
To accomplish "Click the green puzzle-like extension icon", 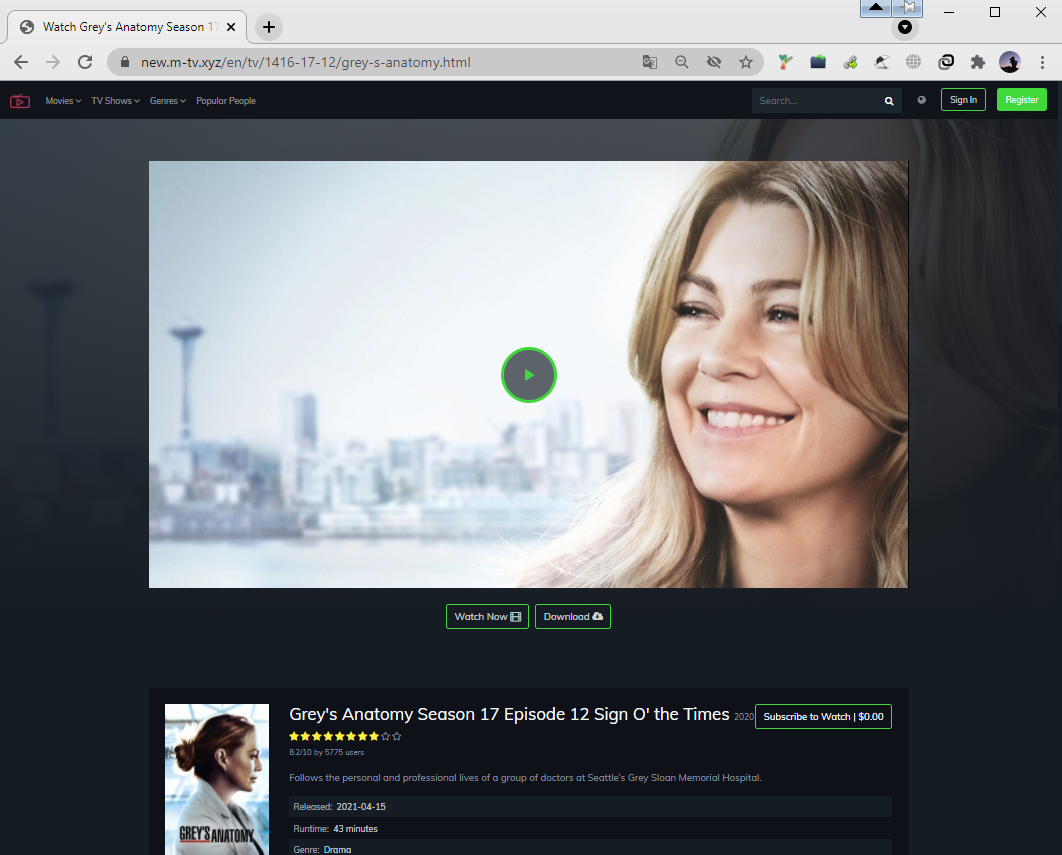I will (850, 62).
